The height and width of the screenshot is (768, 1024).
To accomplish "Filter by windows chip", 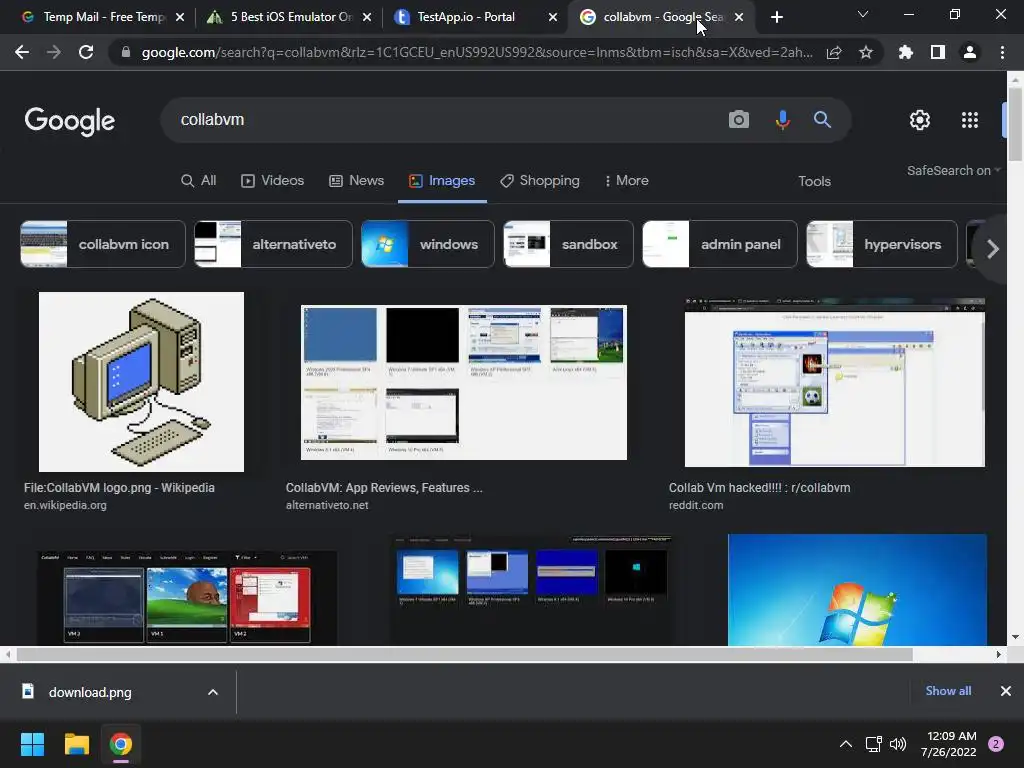I will coord(428,244).
